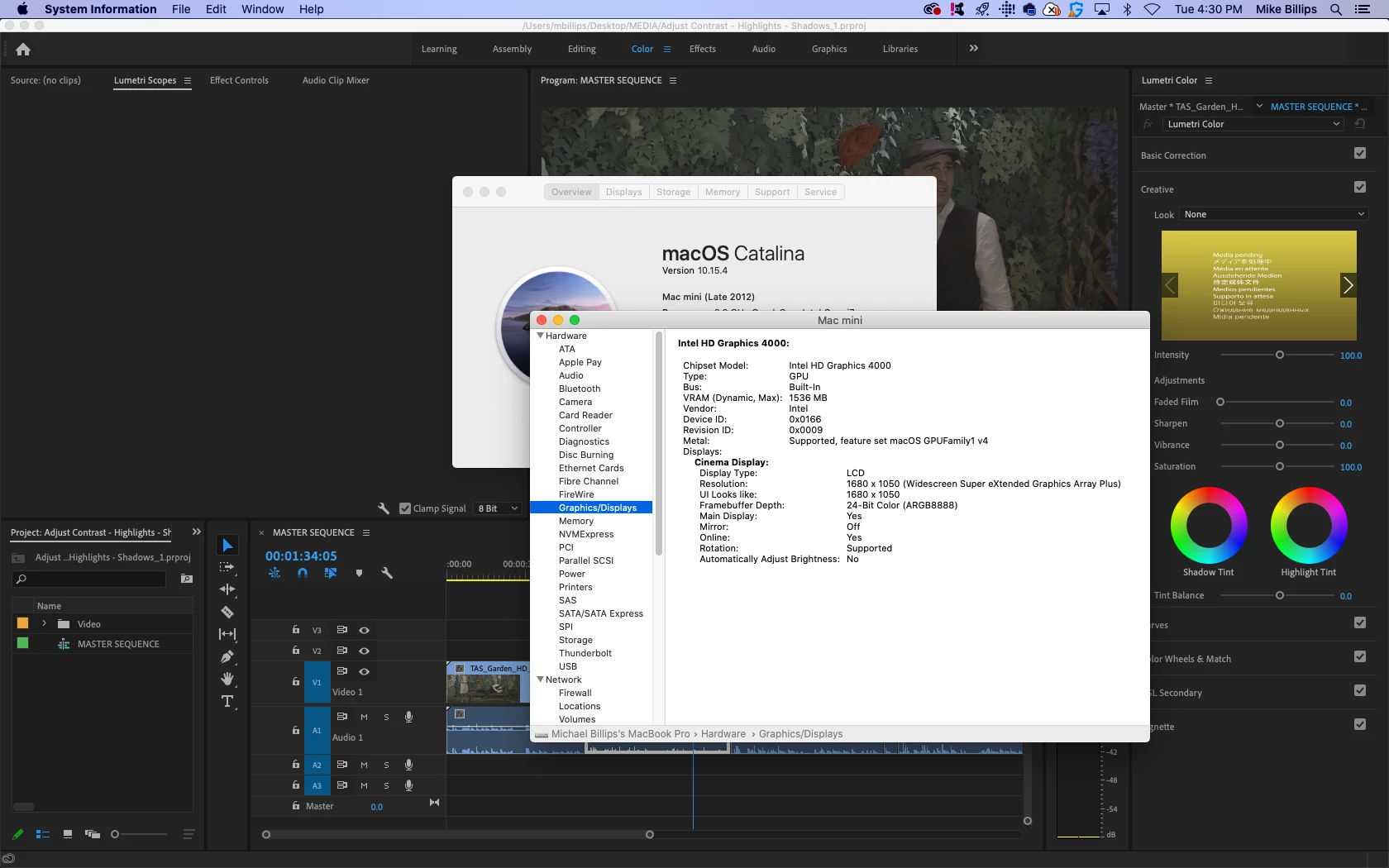1389x868 pixels.
Task: Select Memory in System Information sidebar
Action: coord(576,521)
